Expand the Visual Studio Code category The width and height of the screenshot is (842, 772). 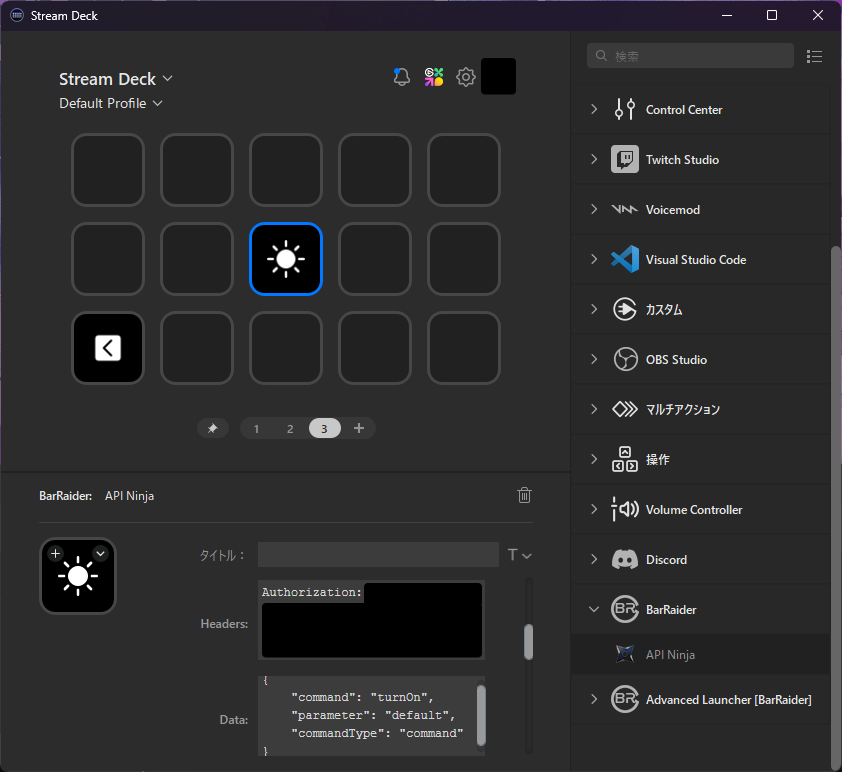[594, 259]
